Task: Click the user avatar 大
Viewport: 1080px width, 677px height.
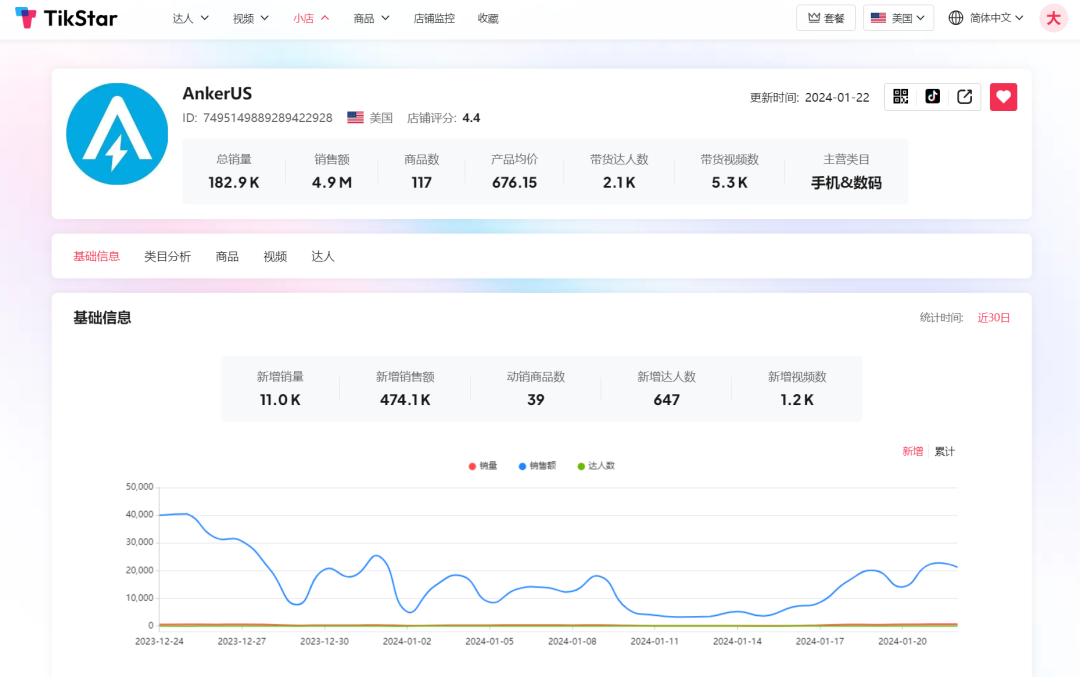Action: (x=1053, y=19)
